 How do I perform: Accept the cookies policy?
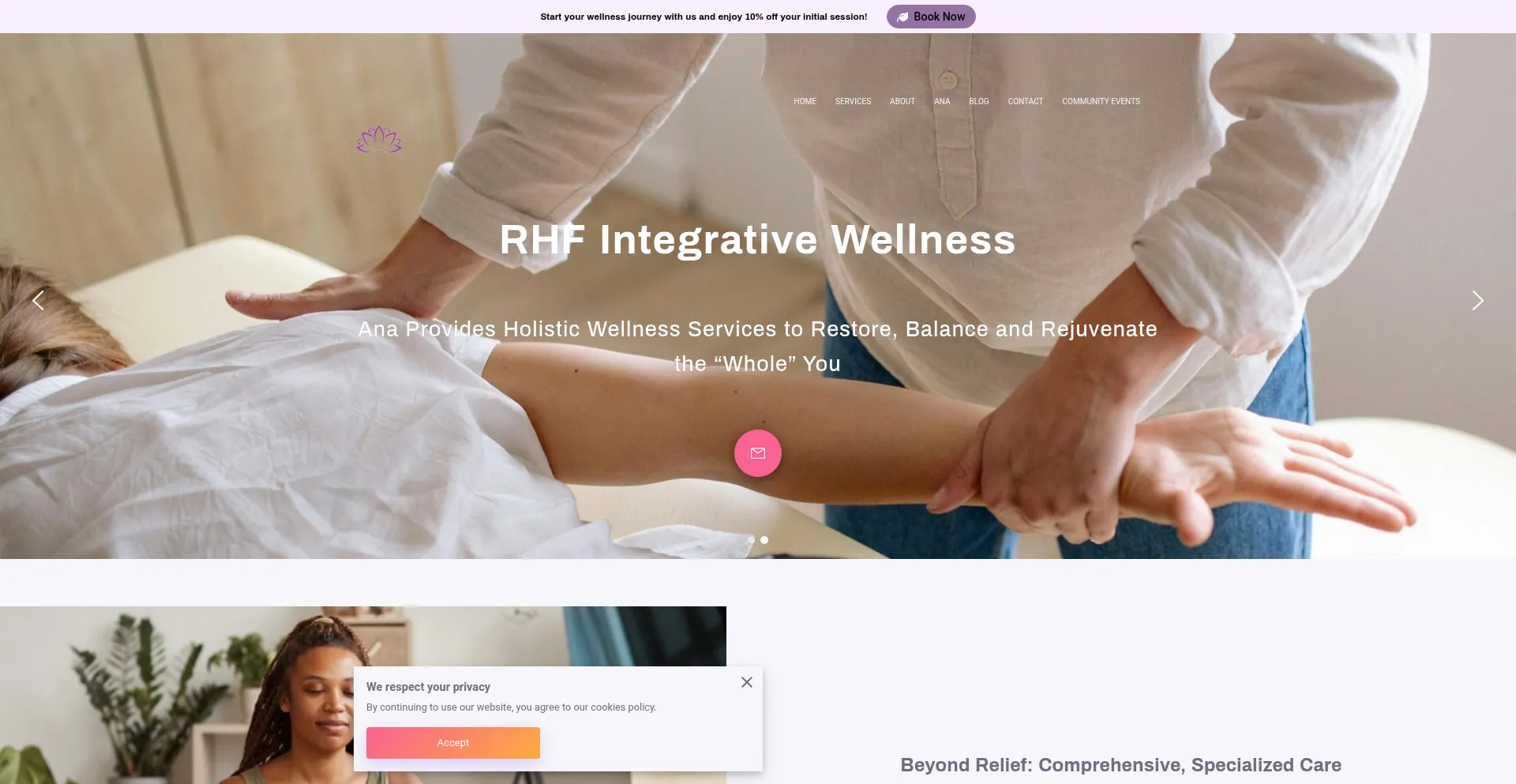pyautogui.click(x=453, y=743)
